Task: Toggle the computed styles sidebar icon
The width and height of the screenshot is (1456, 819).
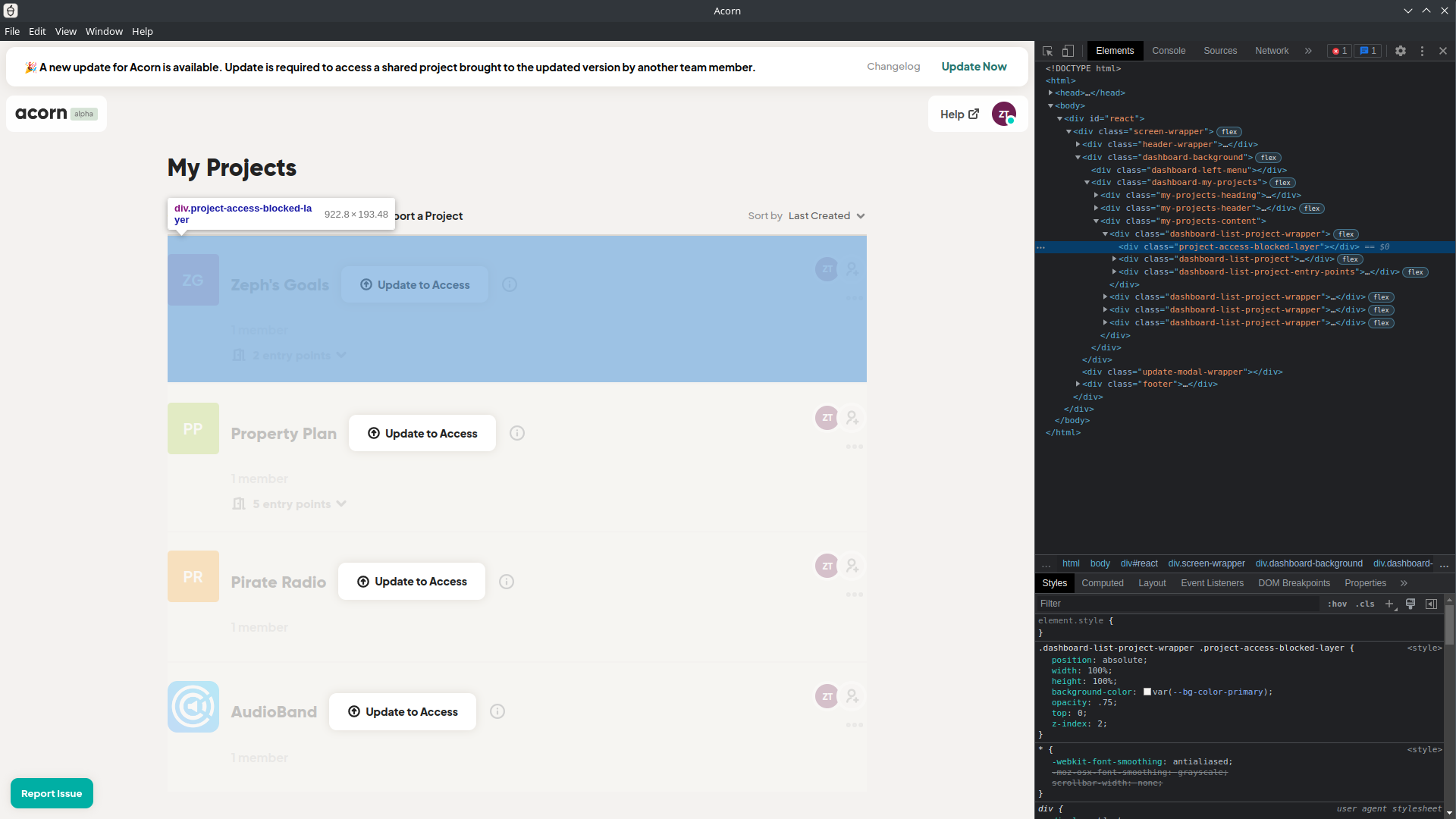Action: pyautogui.click(x=1432, y=604)
